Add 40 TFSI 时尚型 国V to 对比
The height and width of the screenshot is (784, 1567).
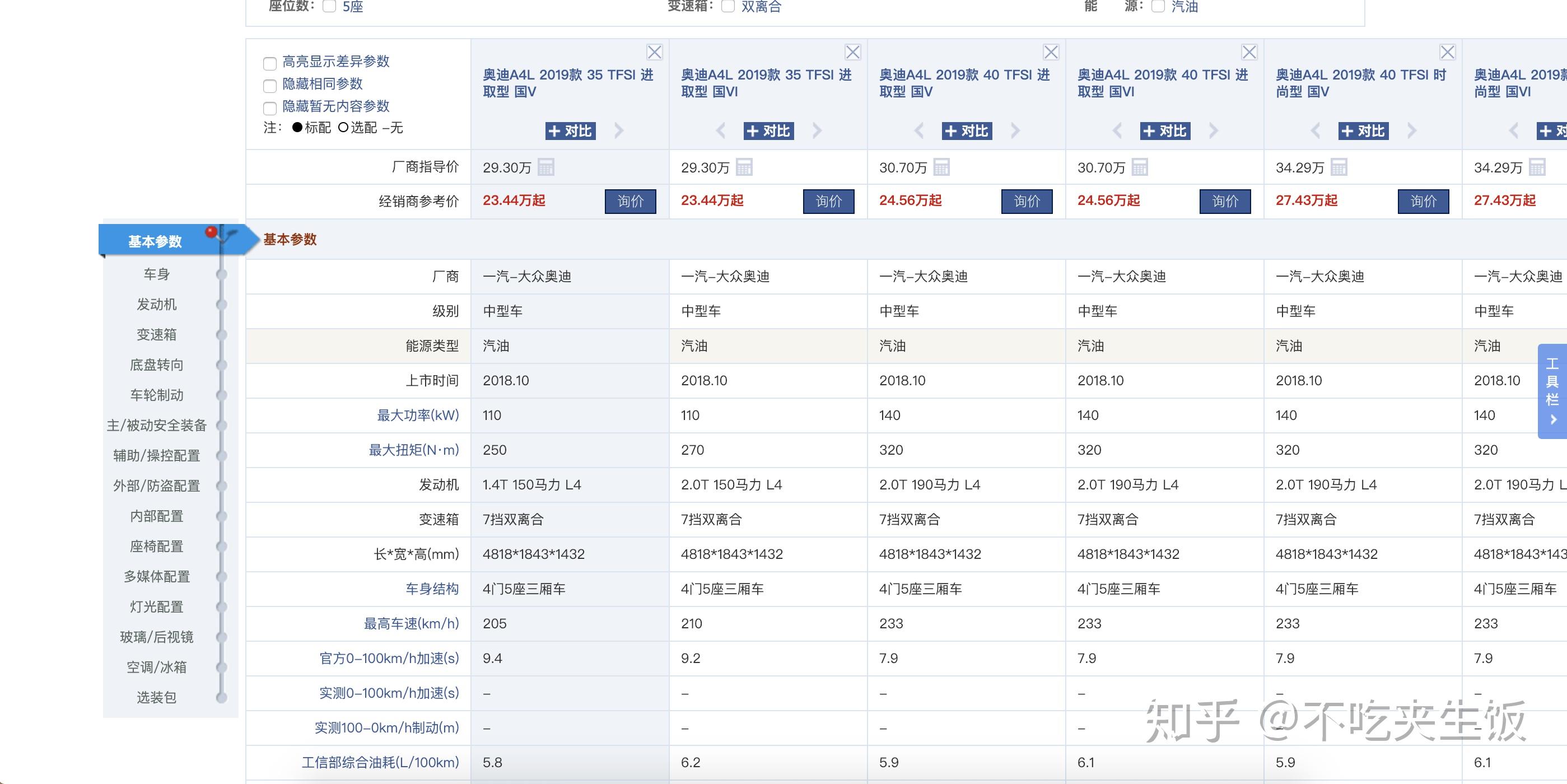tap(1364, 131)
